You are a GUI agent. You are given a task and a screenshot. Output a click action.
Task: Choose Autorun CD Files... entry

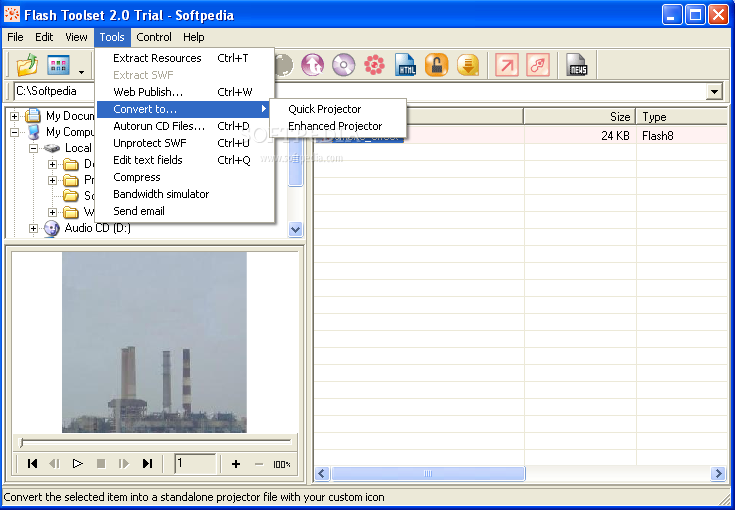click(x=185, y=126)
